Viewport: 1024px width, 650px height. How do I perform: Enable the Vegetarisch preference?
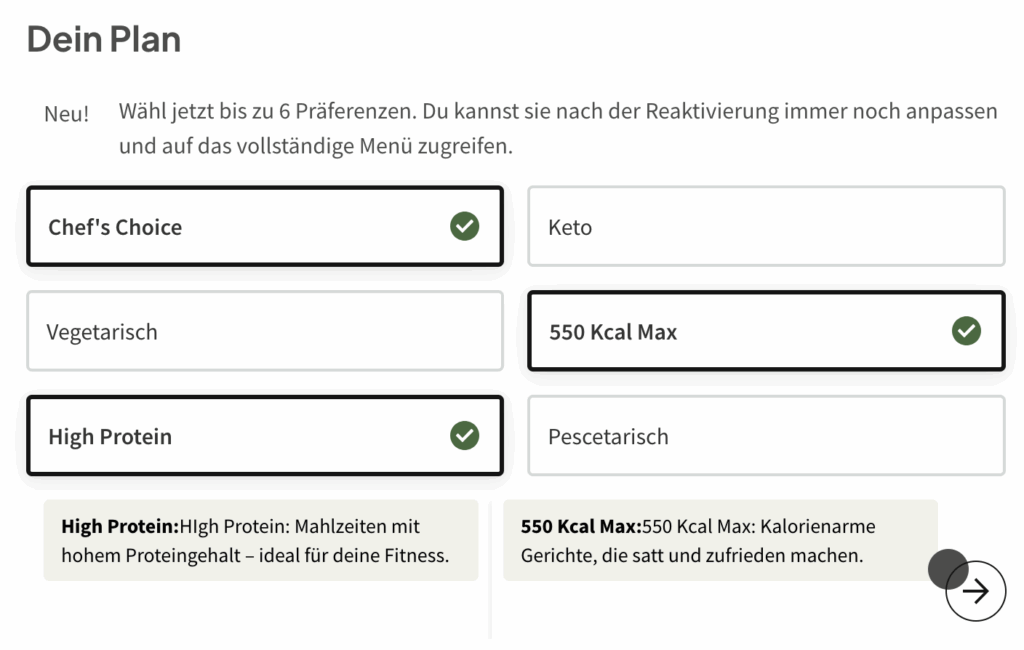(x=264, y=331)
